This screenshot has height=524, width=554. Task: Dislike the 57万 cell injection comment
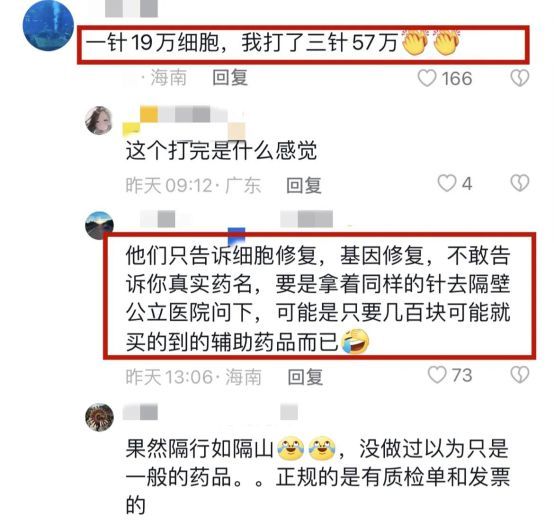click(520, 78)
